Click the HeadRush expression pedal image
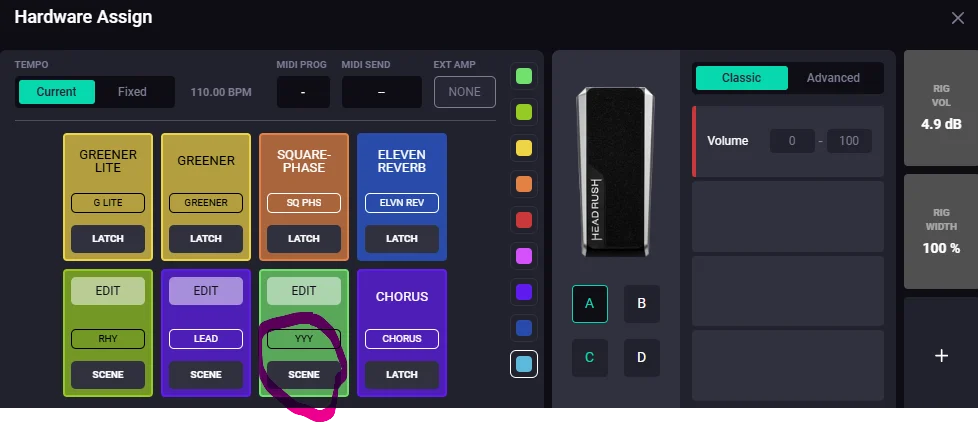This screenshot has height=423, width=978. (616, 172)
